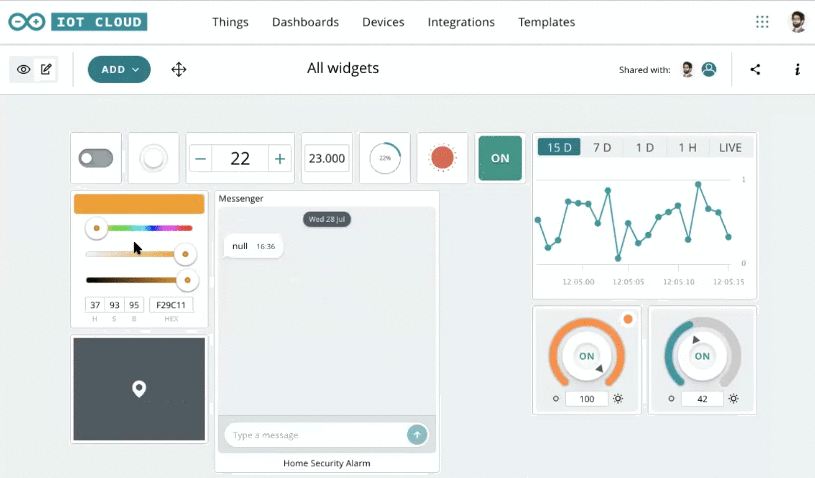Click the H value field 37

[95, 305]
